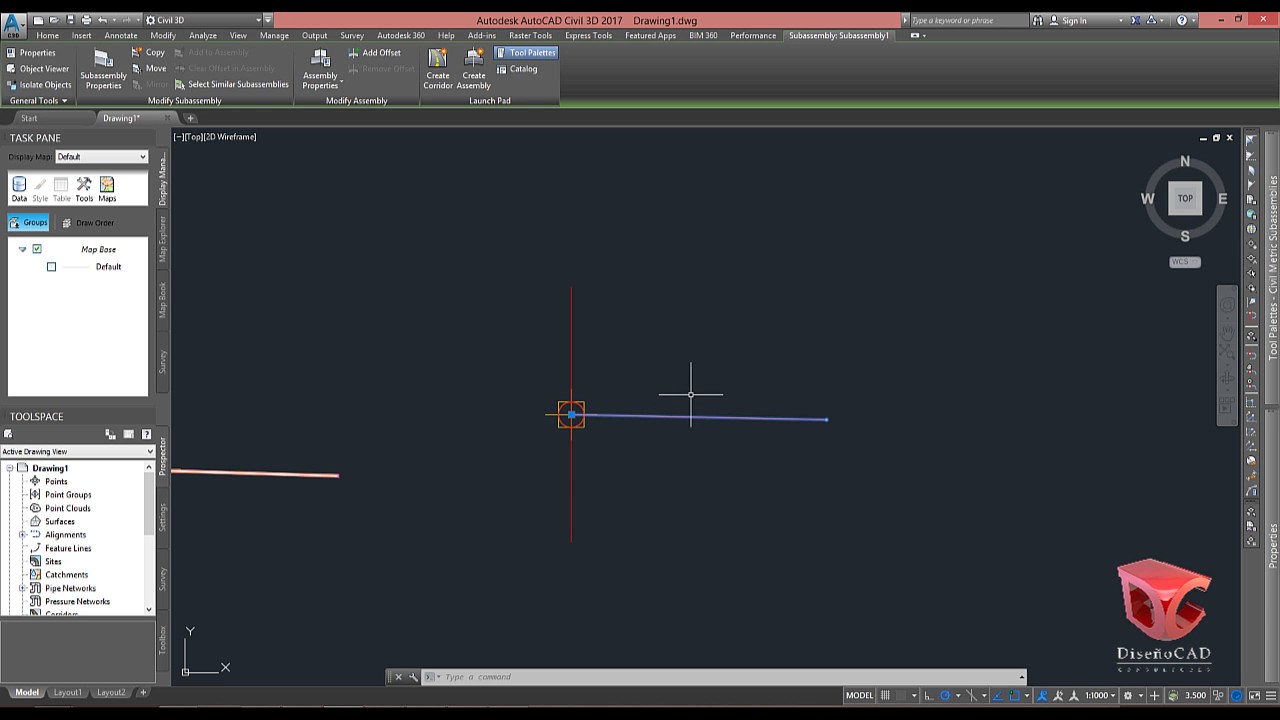Open the Analyze ribbon tab
This screenshot has width=1280, height=720.
click(203, 35)
